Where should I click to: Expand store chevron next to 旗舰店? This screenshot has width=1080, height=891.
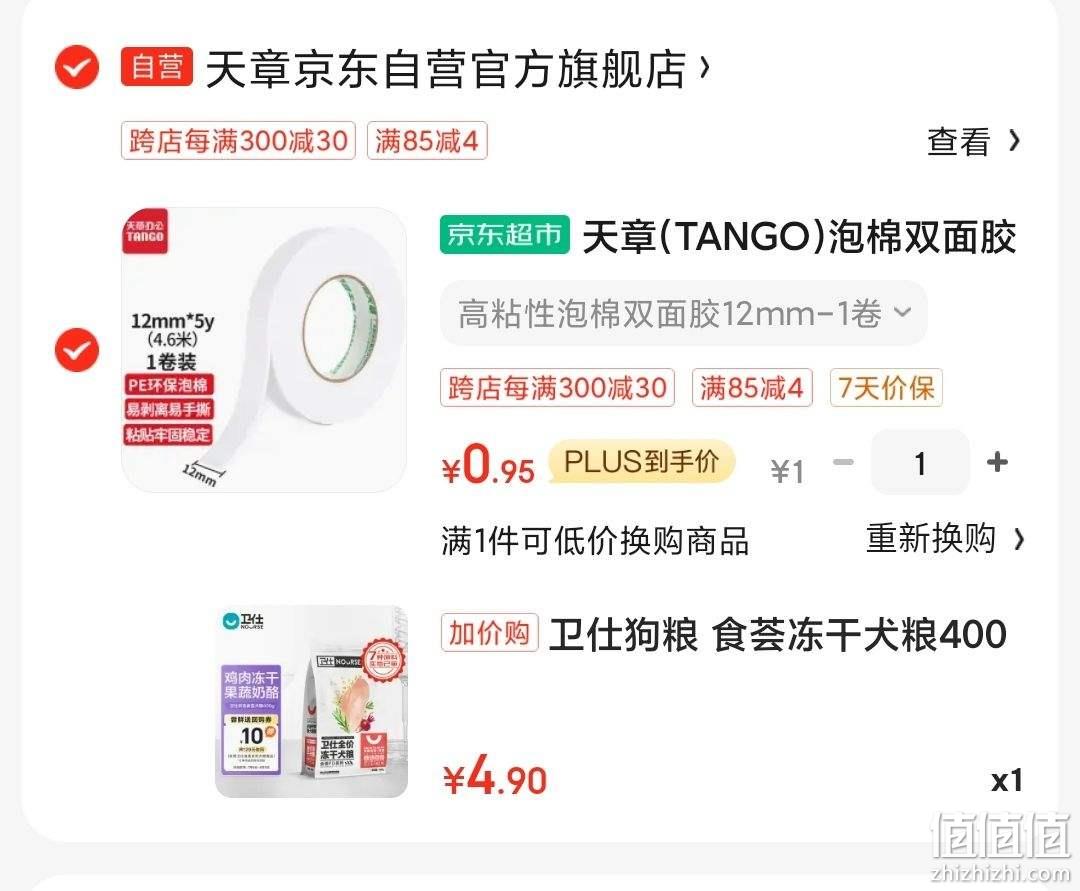pyautogui.click(x=704, y=67)
